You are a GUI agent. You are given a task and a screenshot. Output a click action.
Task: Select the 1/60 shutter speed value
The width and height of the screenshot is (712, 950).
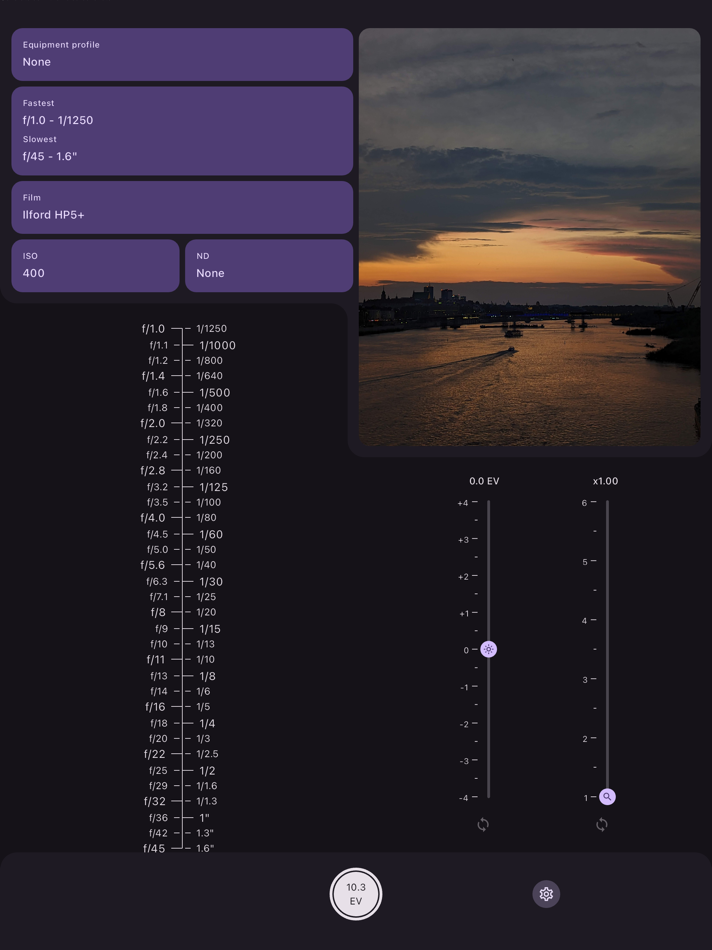(211, 534)
